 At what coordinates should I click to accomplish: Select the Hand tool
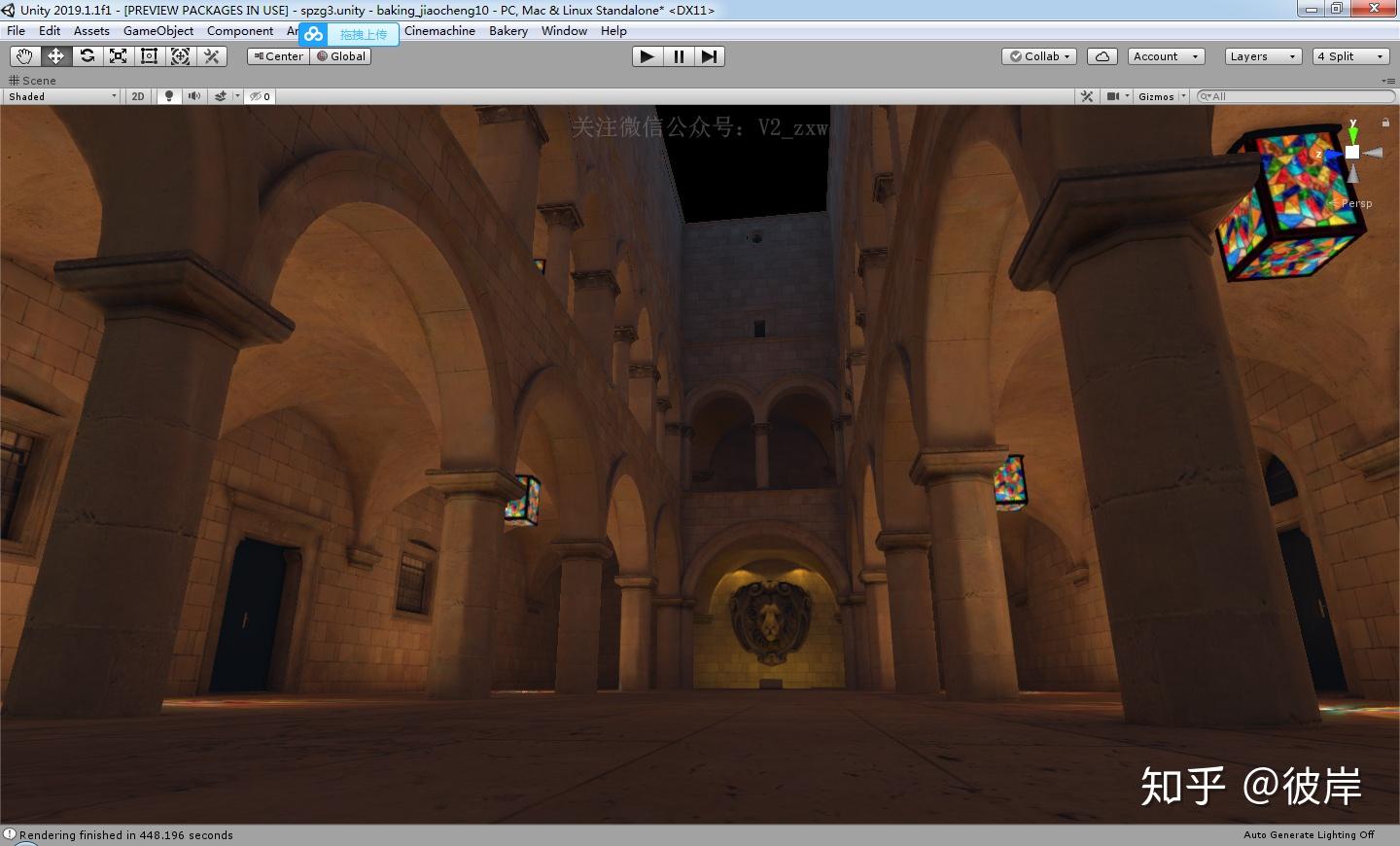point(24,56)
